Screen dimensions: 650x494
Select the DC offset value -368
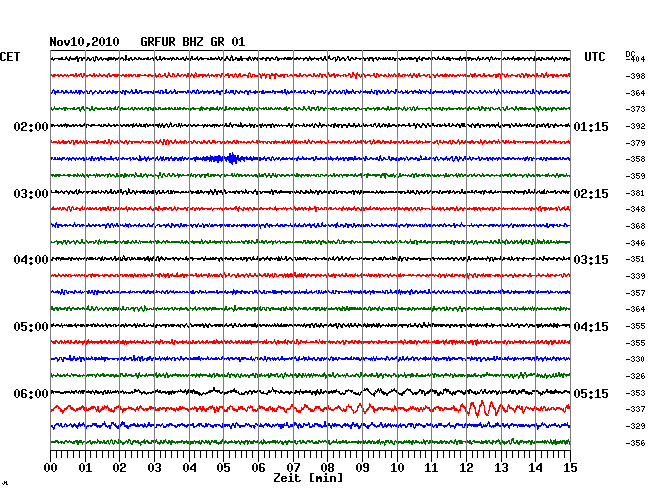coord(635,226)
